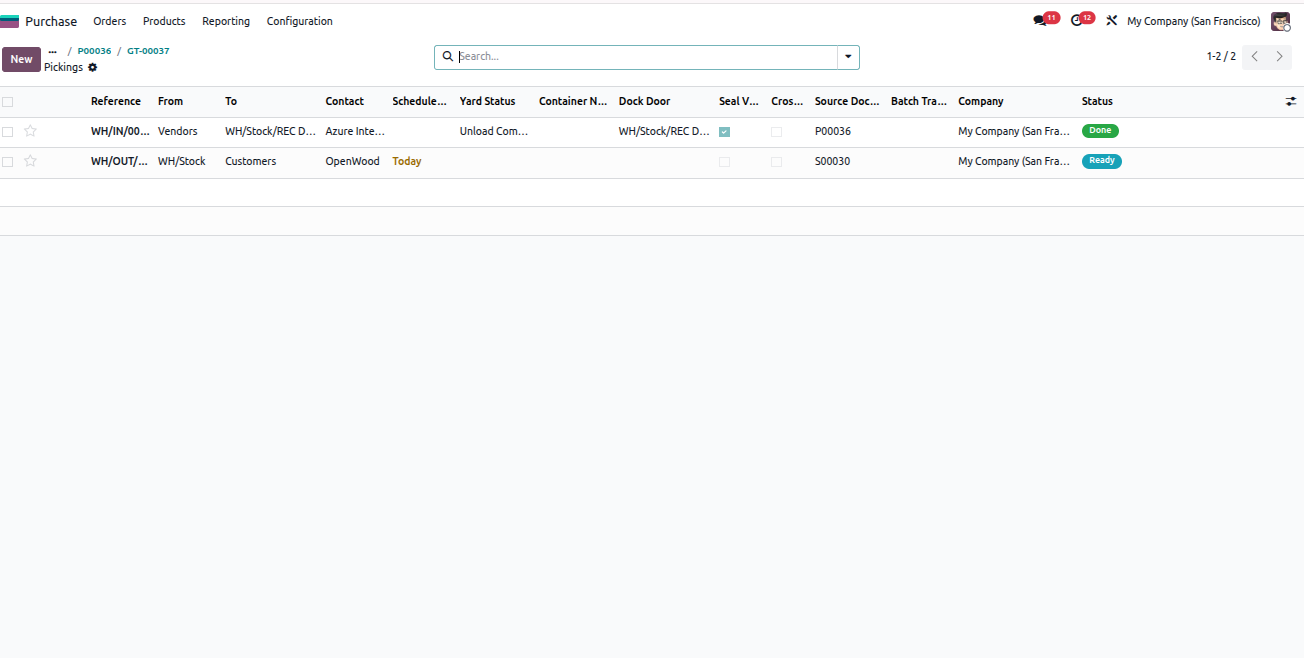Sort by Batch Transfer column header
Screen dimensions: 1304x658
(x=919, y=101)
